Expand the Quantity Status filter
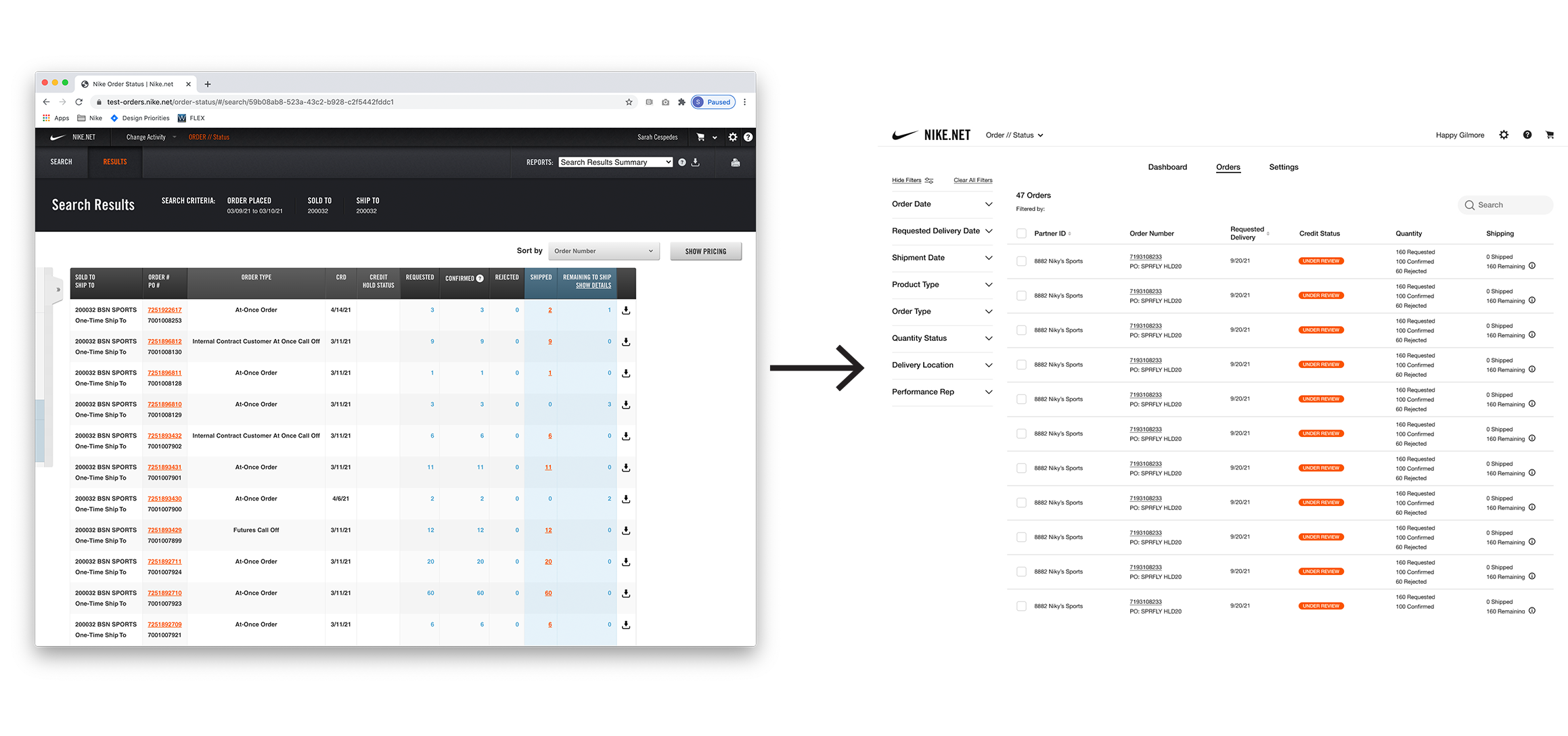 coord(942,338)
